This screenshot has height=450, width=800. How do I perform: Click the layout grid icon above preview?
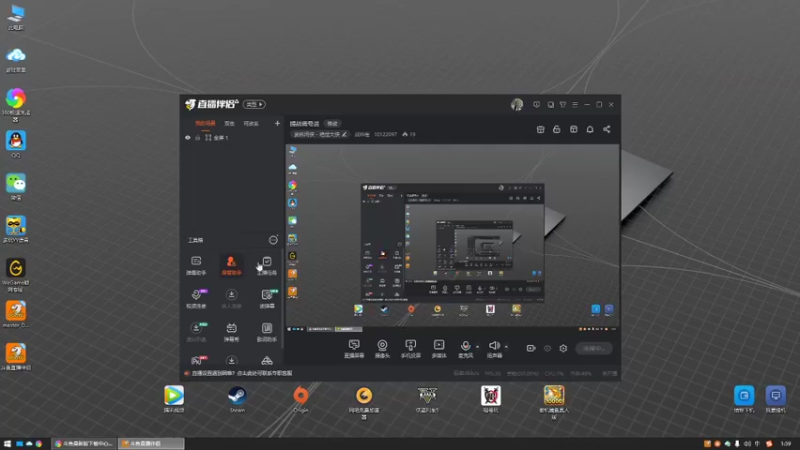[573, 130]
